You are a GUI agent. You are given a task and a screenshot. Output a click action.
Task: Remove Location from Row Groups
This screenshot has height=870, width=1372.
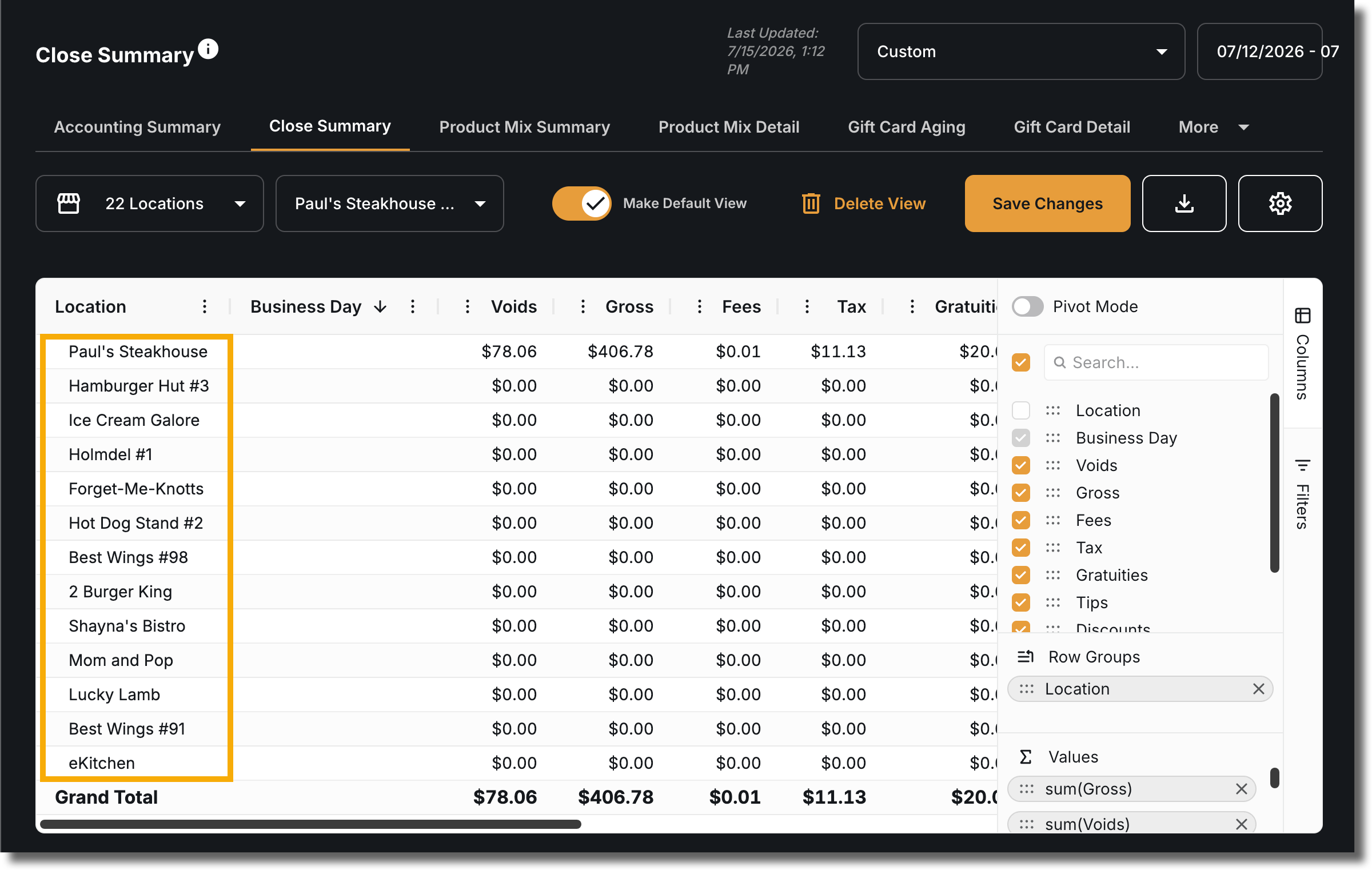(1258, 689)
